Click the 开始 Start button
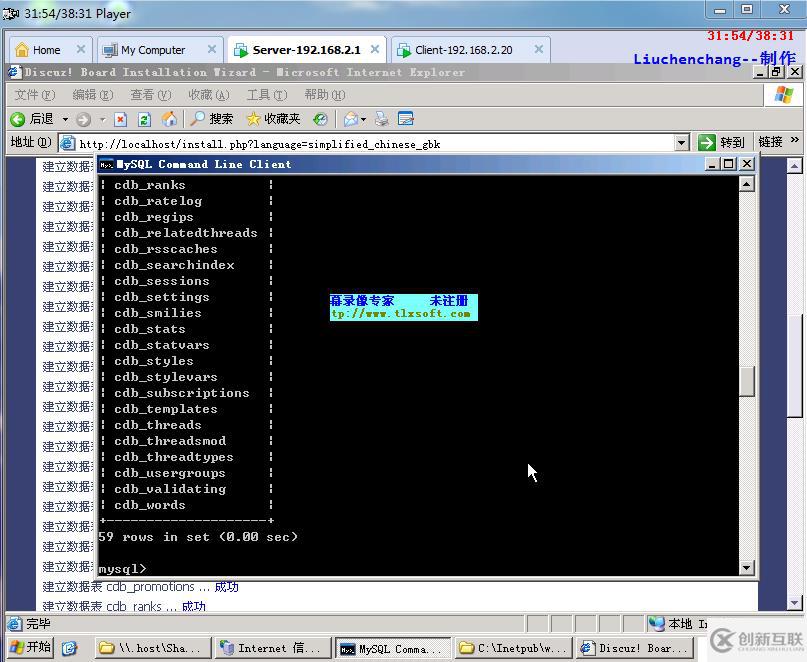807x662 pixels. pyautogui.click(x=31, y=647)
